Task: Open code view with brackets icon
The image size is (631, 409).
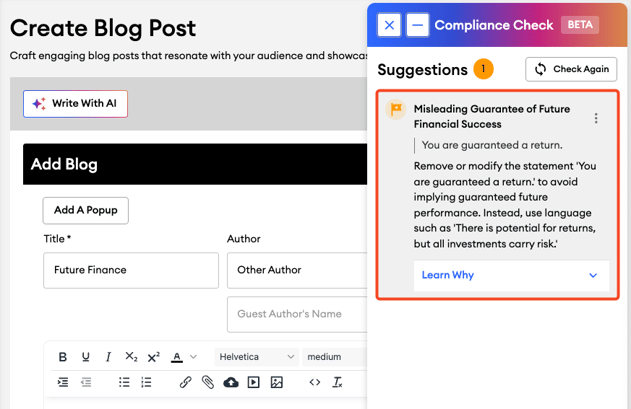Action: 315,382
